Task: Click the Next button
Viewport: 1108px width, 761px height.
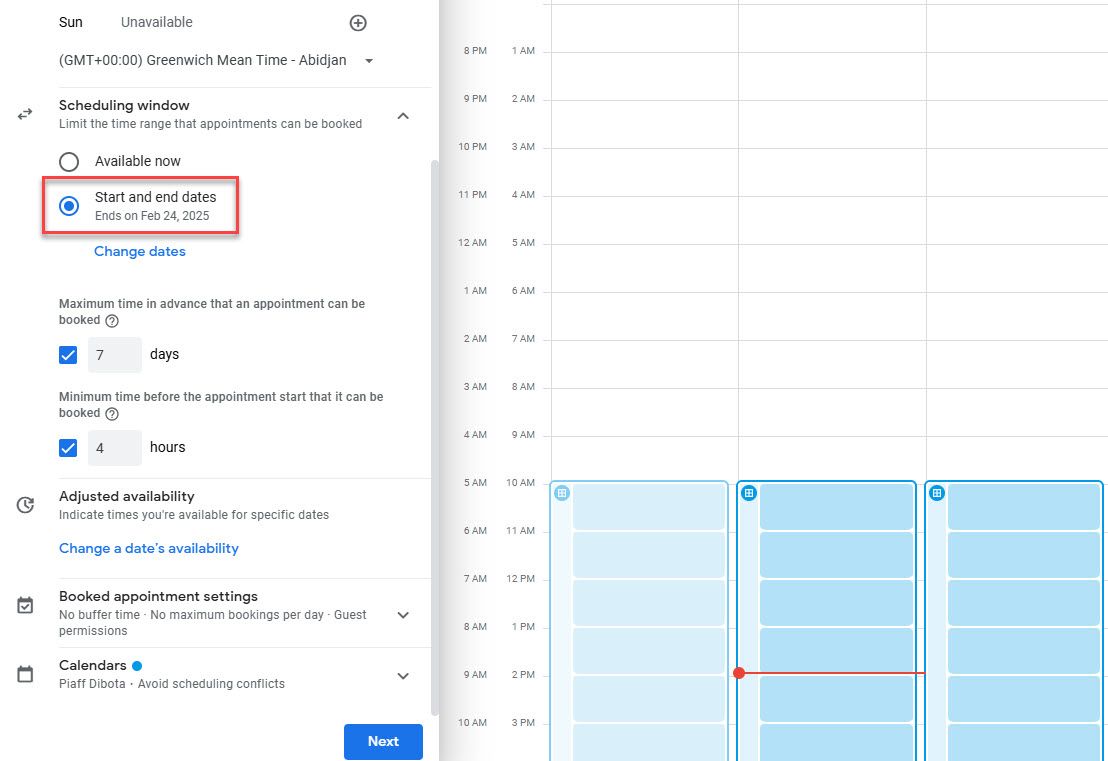Action: [383, 741]
